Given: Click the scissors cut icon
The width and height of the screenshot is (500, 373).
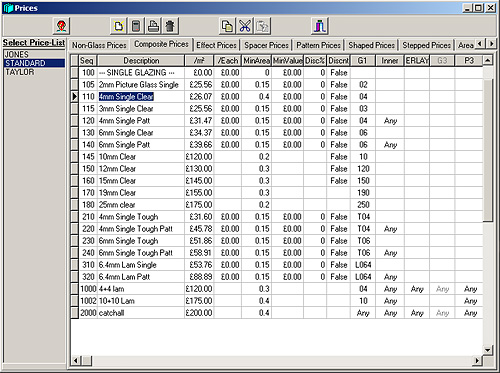Looking at the screenshot, I should click(245, 26).
